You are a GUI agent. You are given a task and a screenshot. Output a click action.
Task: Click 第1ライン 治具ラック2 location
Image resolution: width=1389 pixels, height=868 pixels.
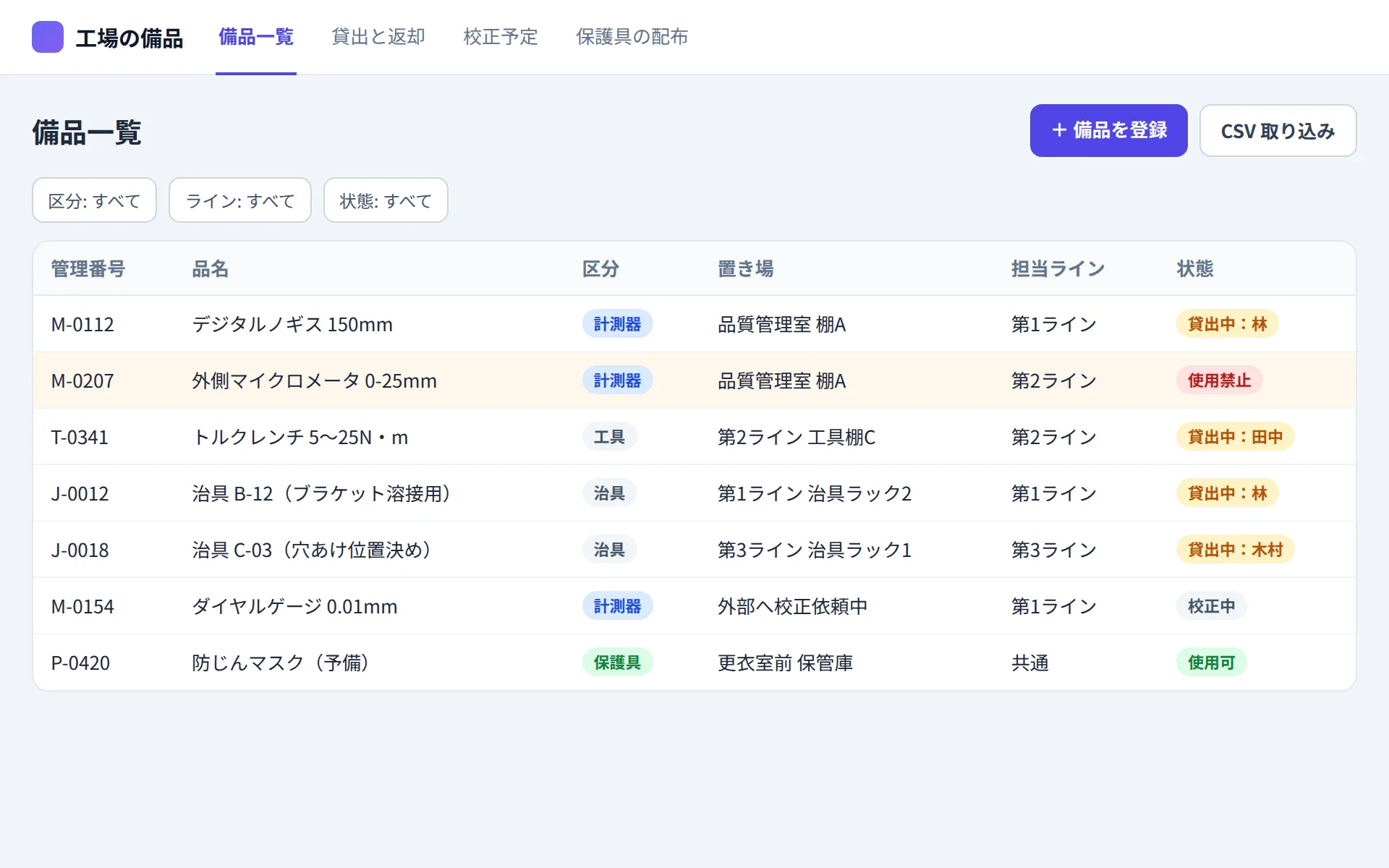(x=814, y=493)
